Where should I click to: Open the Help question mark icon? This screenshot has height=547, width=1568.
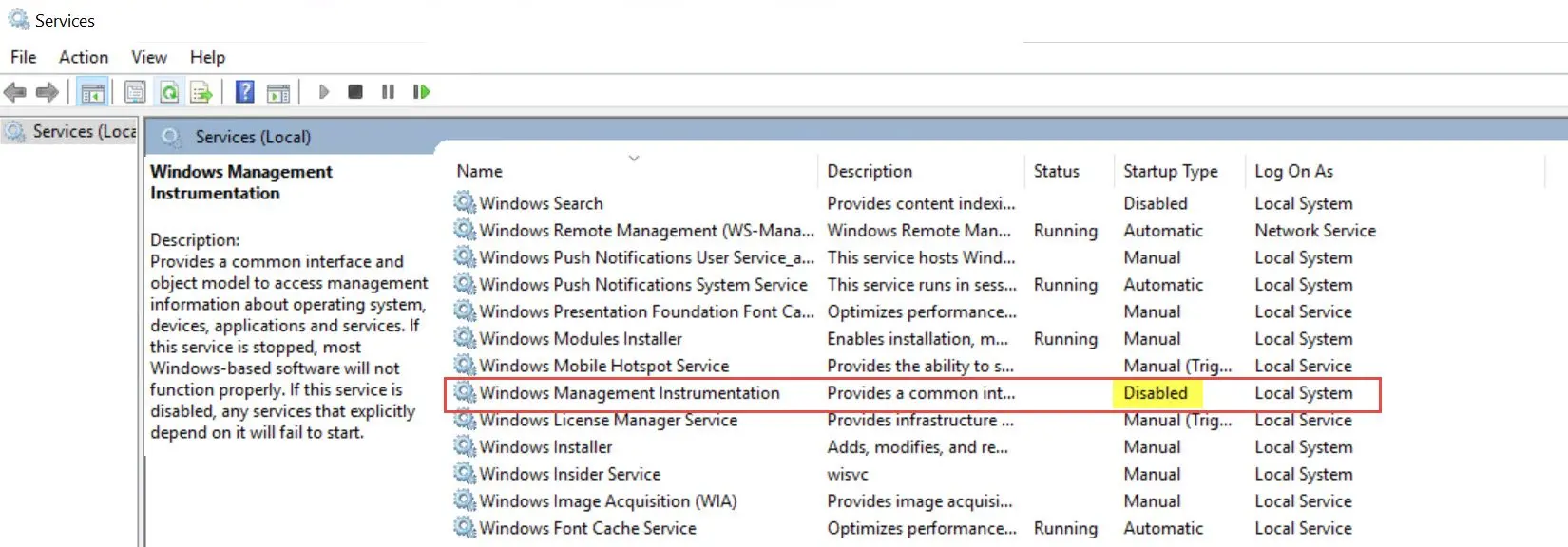[x=244, y=92]
